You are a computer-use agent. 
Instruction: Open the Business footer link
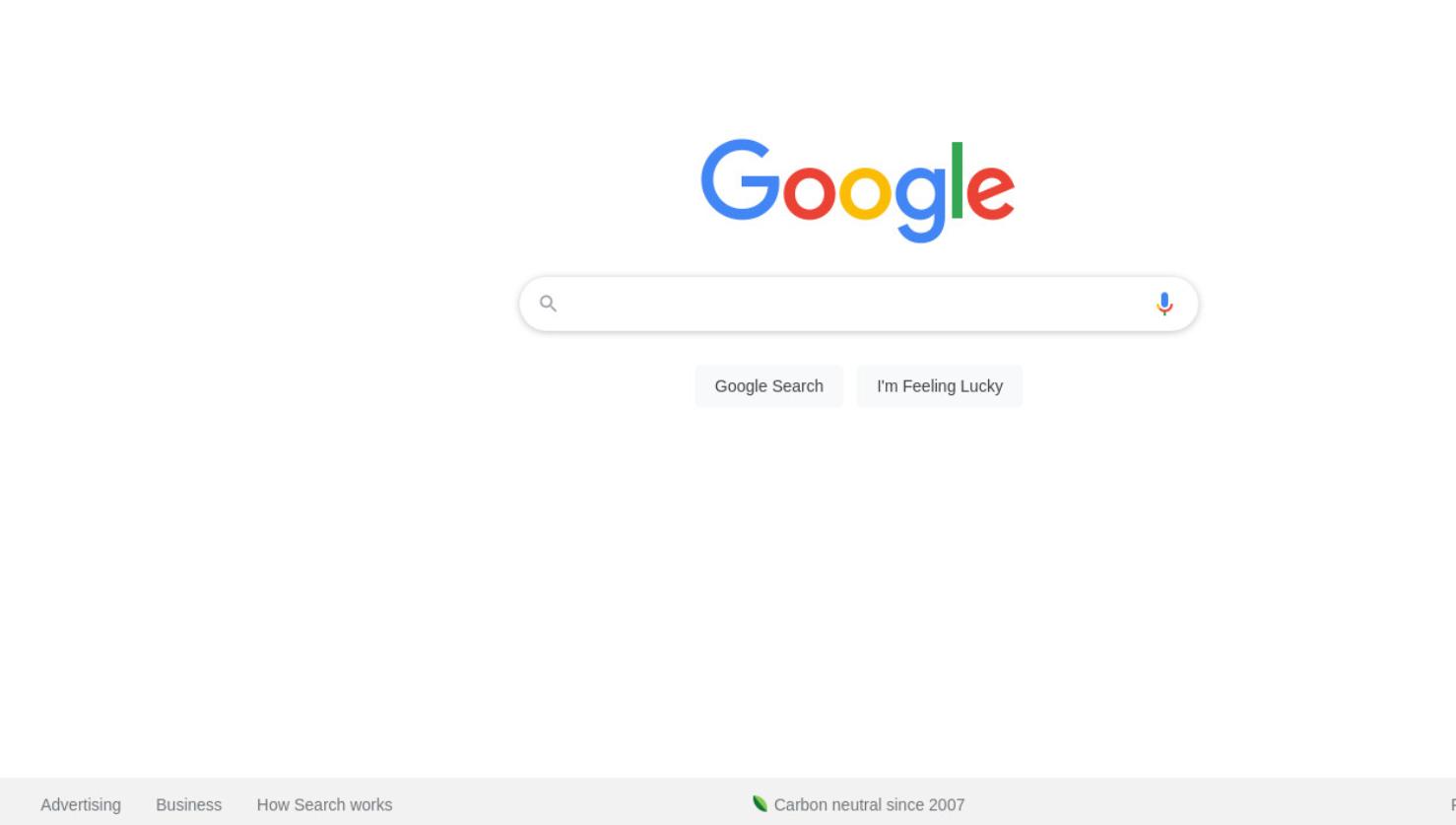pos(189,804)
